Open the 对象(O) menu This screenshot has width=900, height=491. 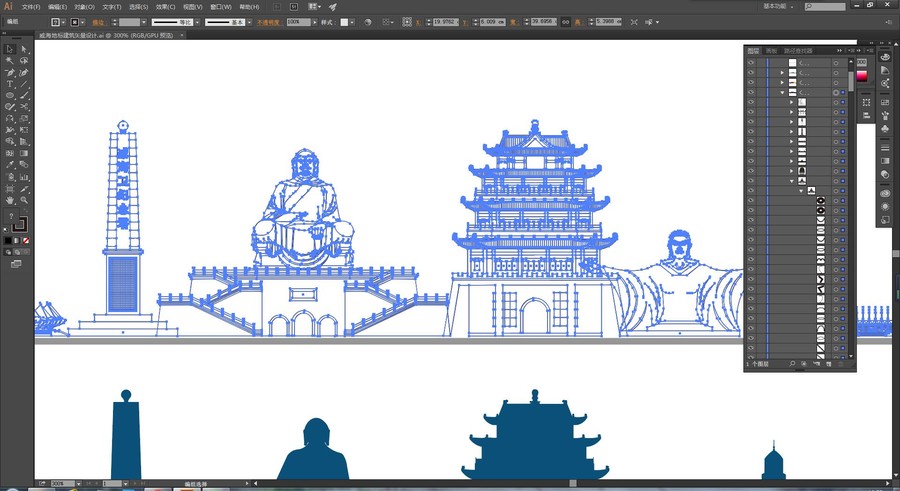pos(84,7)
